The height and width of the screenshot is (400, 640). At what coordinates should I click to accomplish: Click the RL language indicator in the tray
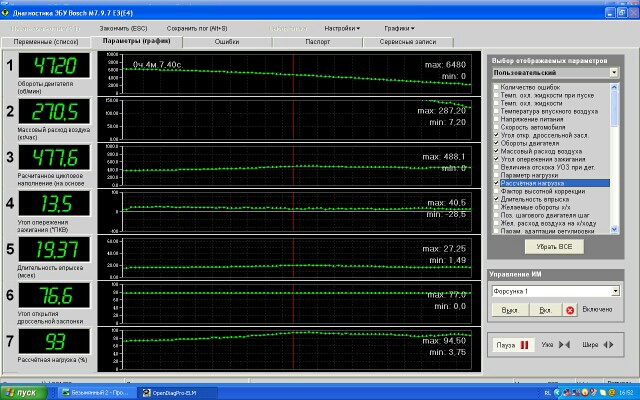tap(547, 393)
